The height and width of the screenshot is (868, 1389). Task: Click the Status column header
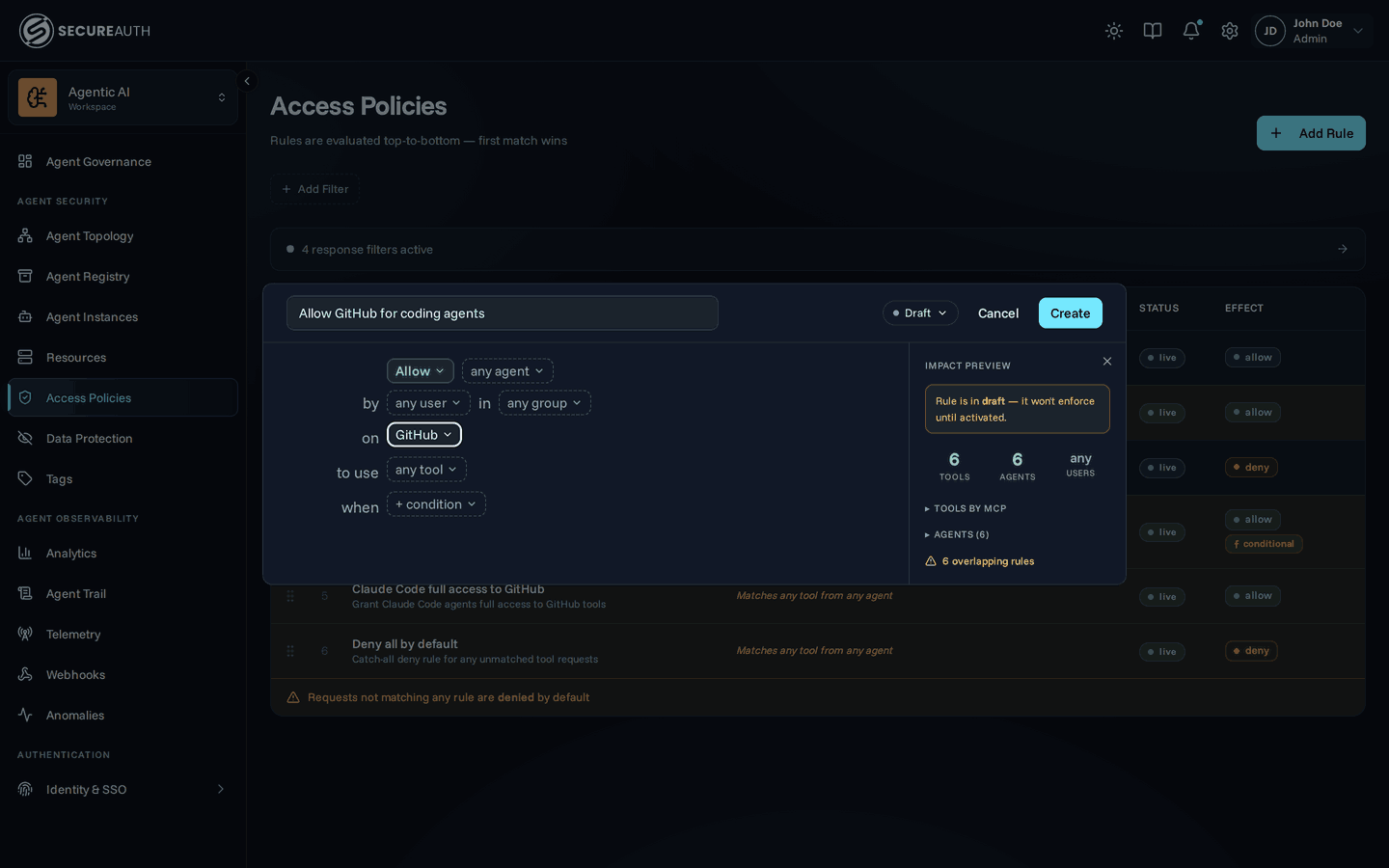click(x=1158, y=309)
